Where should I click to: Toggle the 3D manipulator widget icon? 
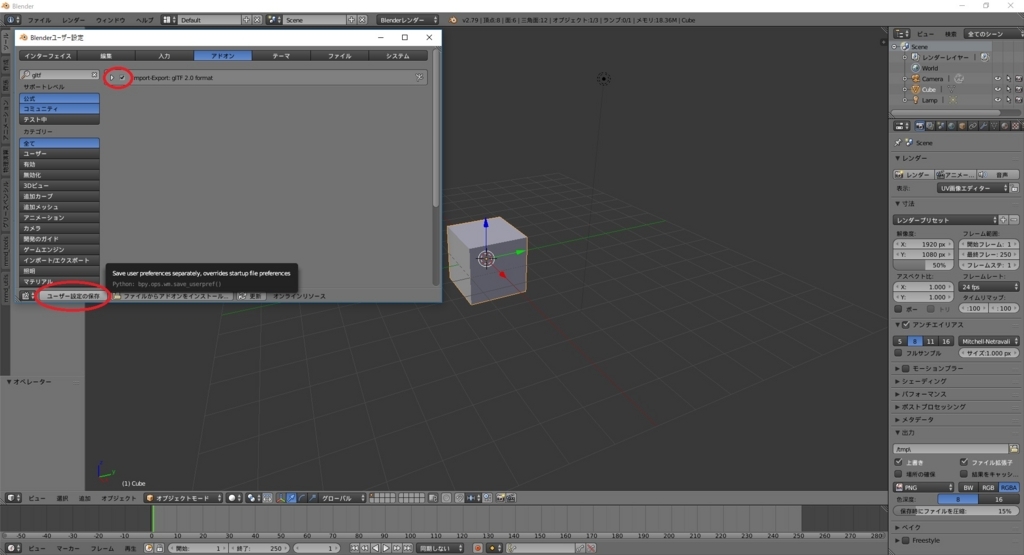280,498
